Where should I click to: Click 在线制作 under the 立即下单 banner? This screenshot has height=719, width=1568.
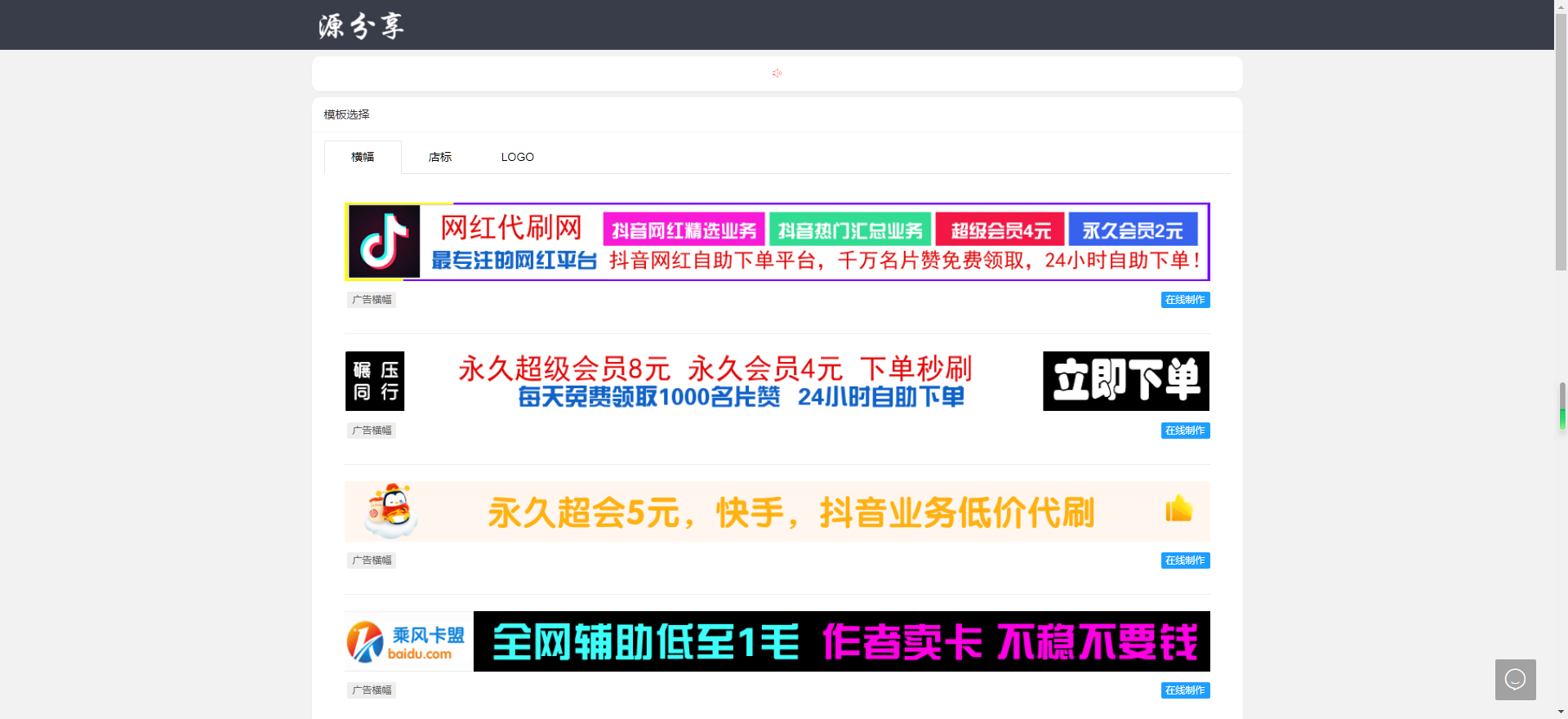coord(1185,431)
